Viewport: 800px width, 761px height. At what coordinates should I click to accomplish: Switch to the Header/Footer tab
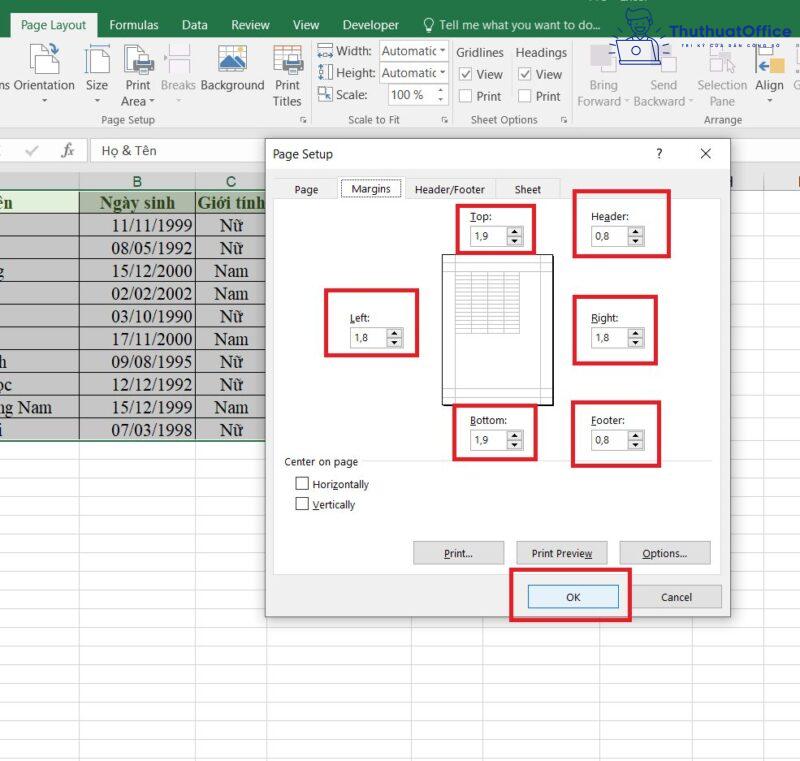(x=450, y=188)
